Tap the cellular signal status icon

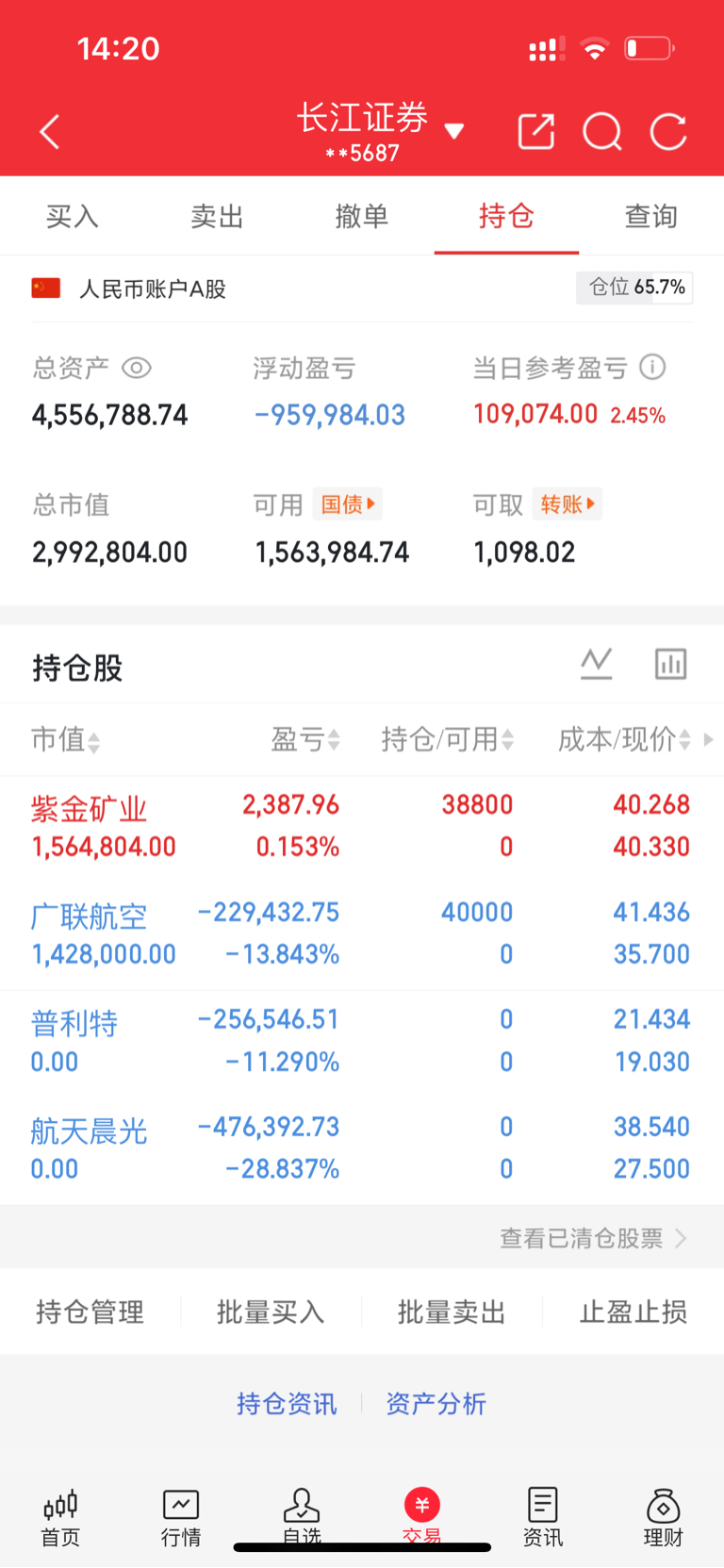(547, 48)
